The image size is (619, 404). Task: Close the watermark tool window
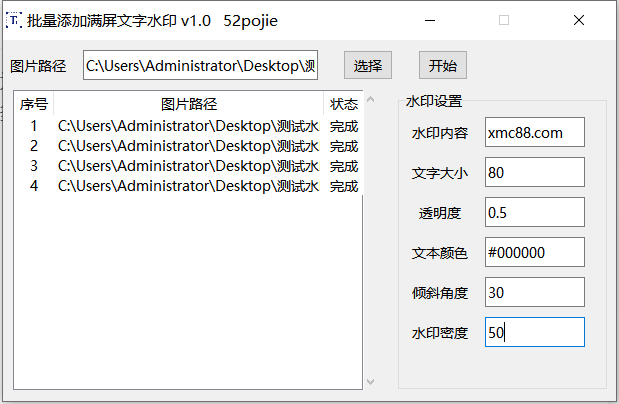click(x=579, y=19)
